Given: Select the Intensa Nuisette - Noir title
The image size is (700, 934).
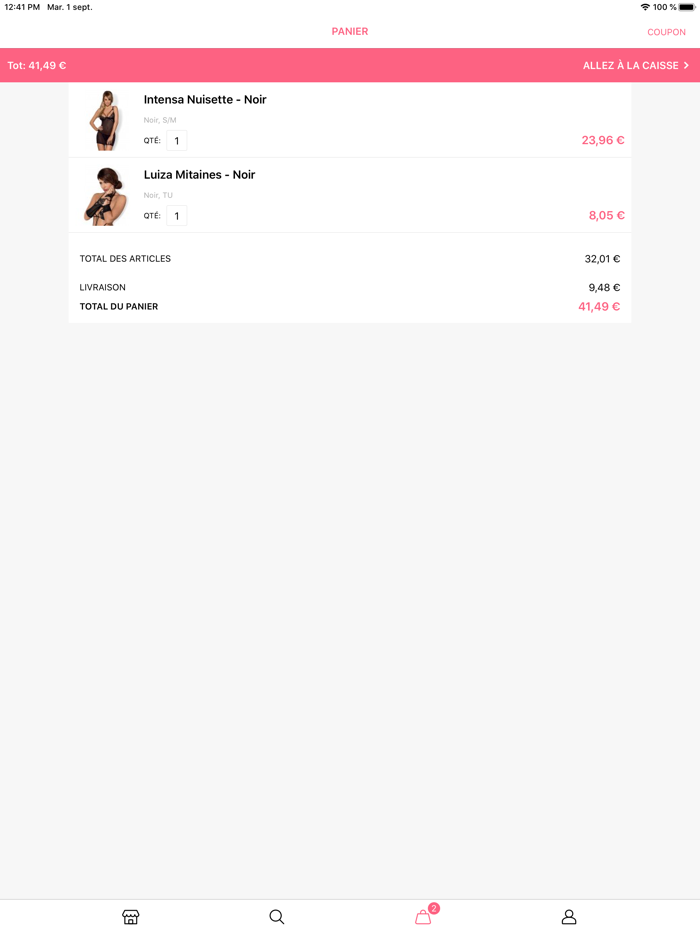Looking at the screenshot, I should [204, 99].
